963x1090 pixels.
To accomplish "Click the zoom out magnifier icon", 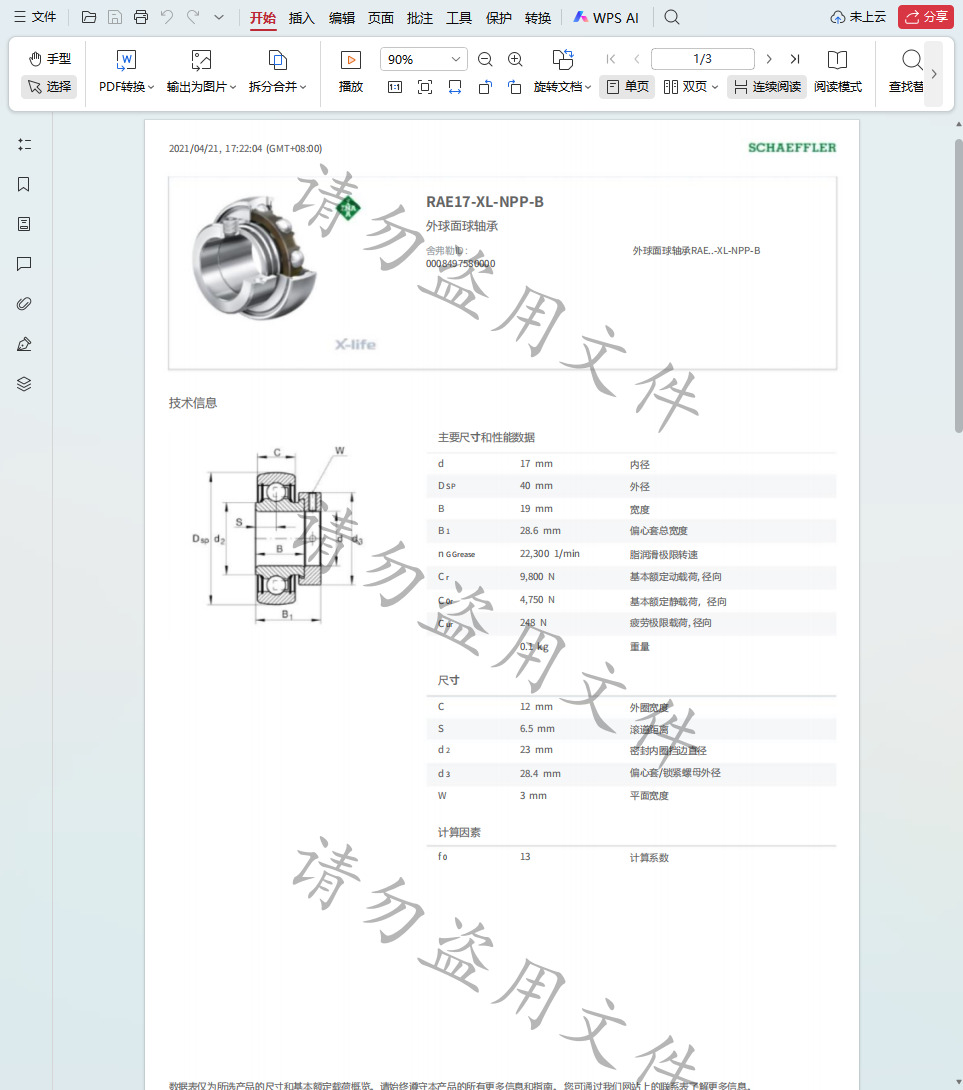I will click(485, 60).
